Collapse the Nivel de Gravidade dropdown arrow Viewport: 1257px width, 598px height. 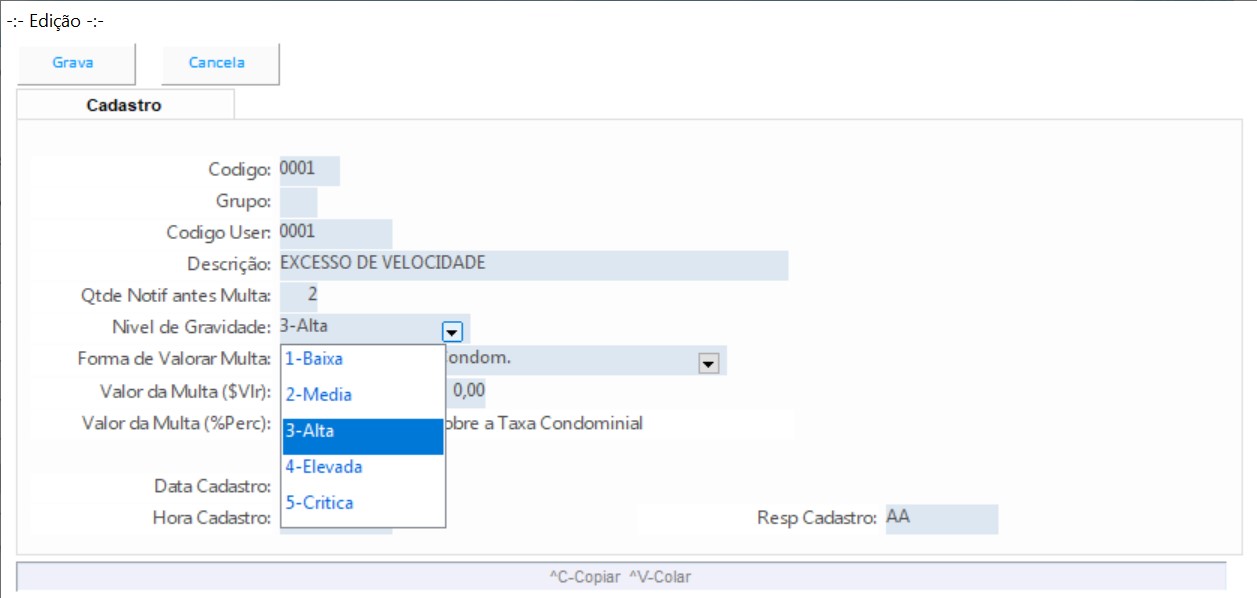[451, 330]
